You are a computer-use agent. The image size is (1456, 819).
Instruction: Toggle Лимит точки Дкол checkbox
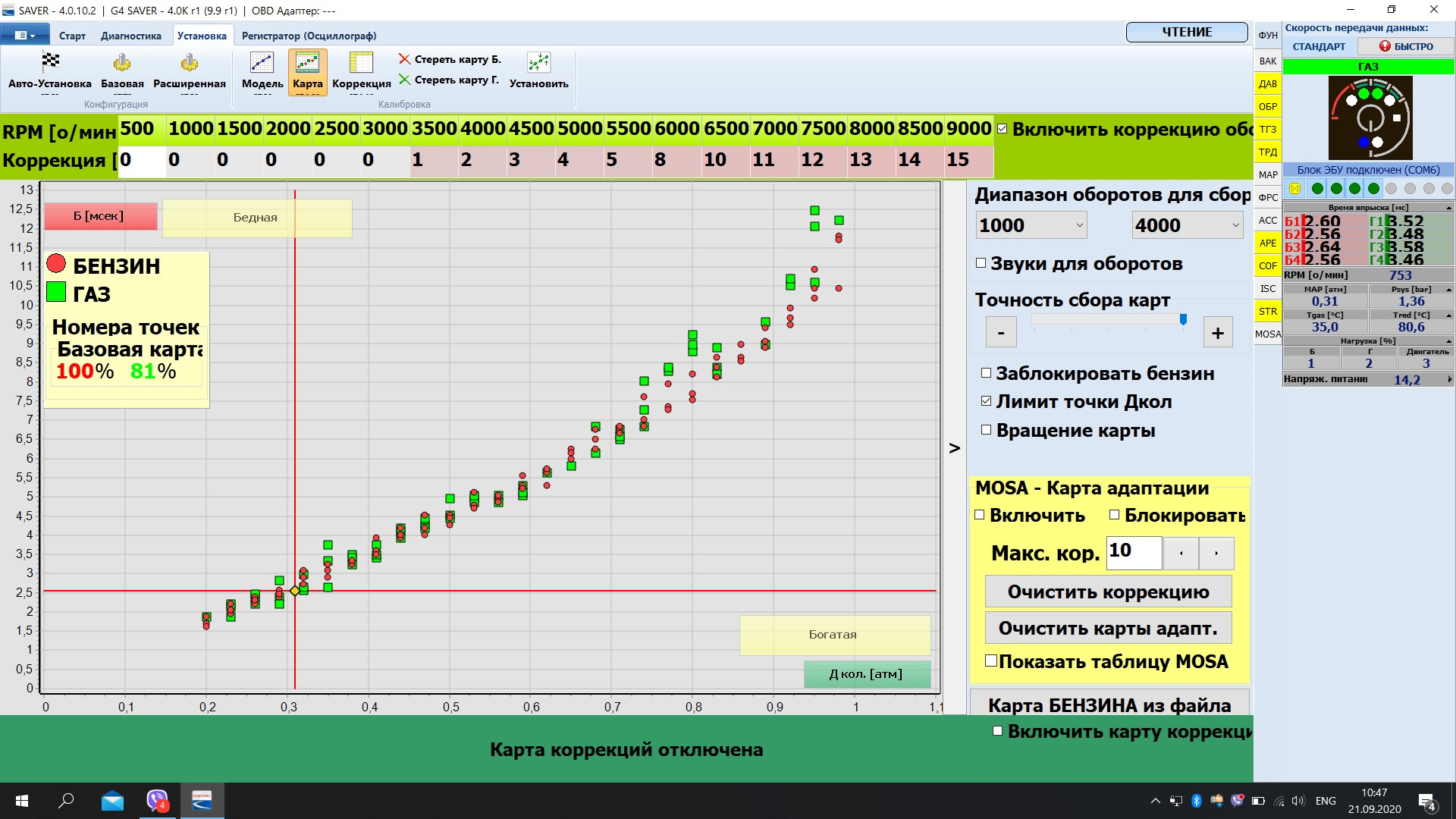[986, 401]
